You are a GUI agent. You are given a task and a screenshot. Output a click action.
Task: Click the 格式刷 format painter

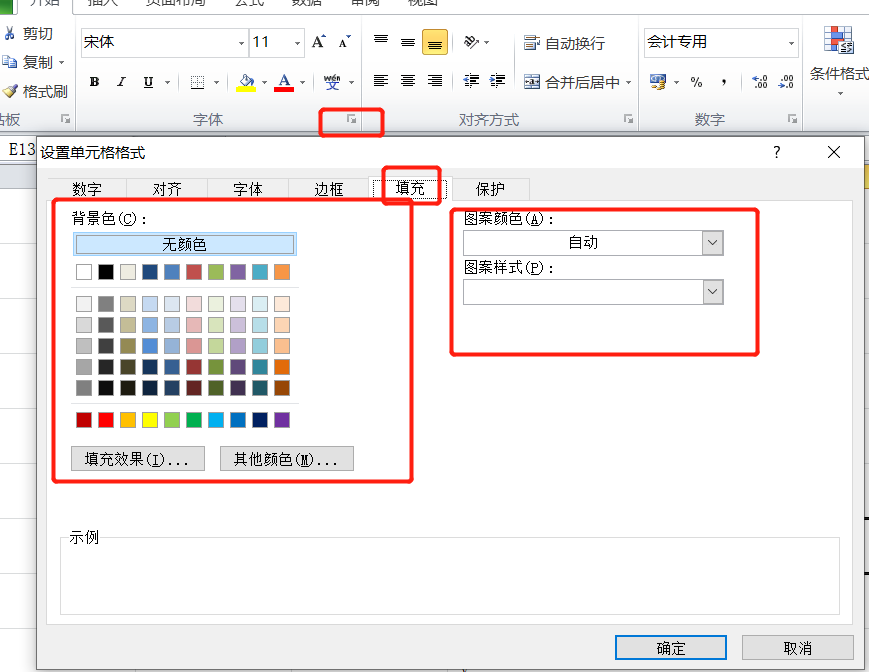[x=36, y=91]
